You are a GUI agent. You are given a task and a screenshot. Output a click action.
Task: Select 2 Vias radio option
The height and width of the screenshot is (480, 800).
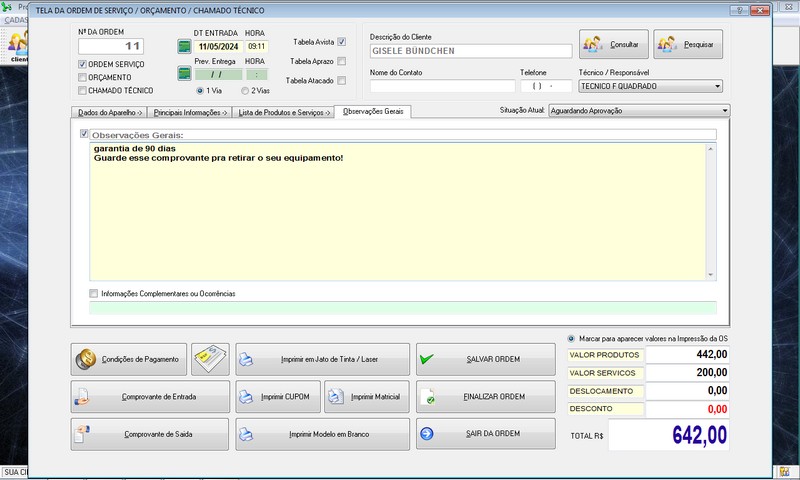(245, 90)
